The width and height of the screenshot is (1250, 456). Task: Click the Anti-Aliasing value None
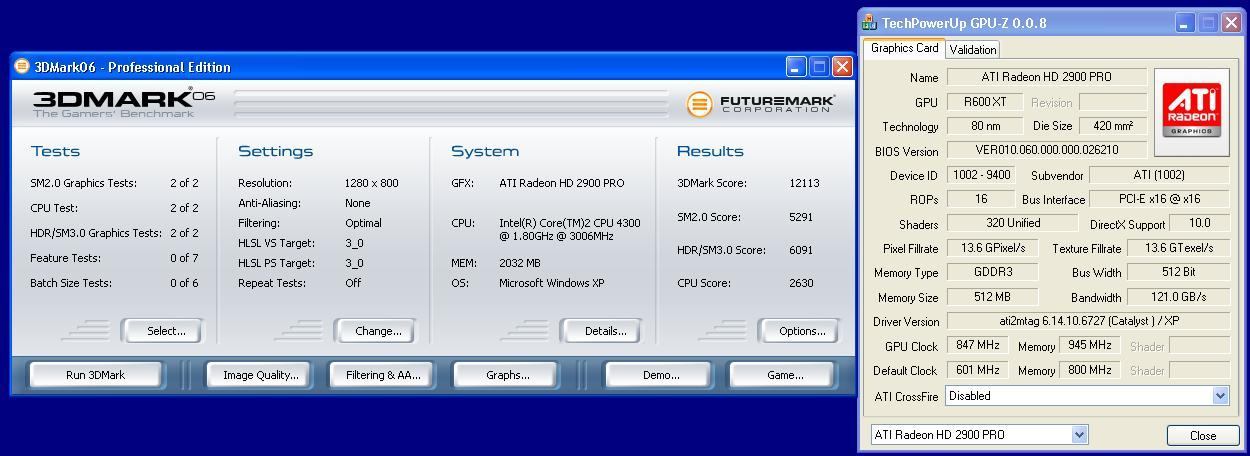(357, 203)
